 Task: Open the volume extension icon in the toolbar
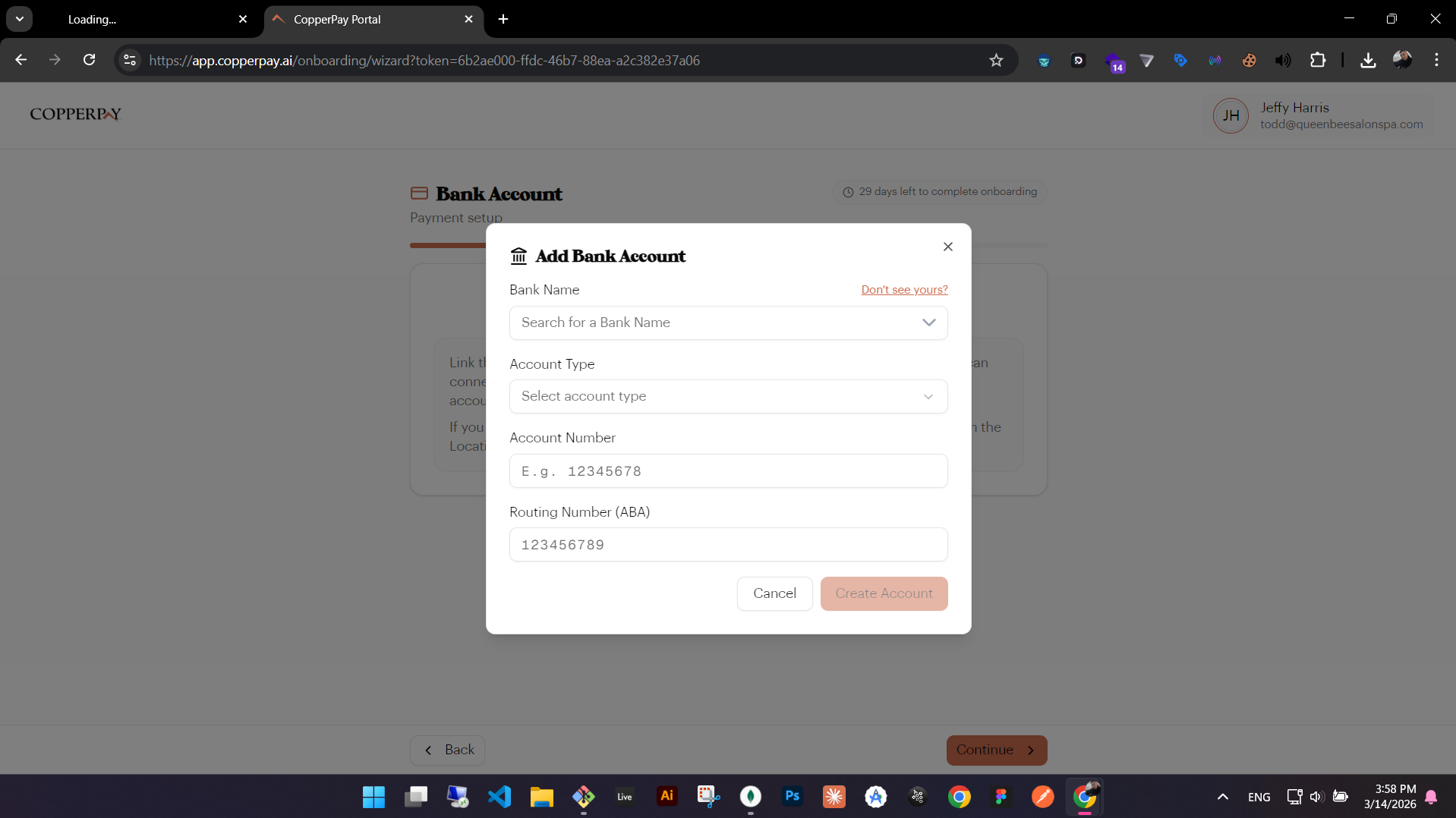pos(1284,60)
